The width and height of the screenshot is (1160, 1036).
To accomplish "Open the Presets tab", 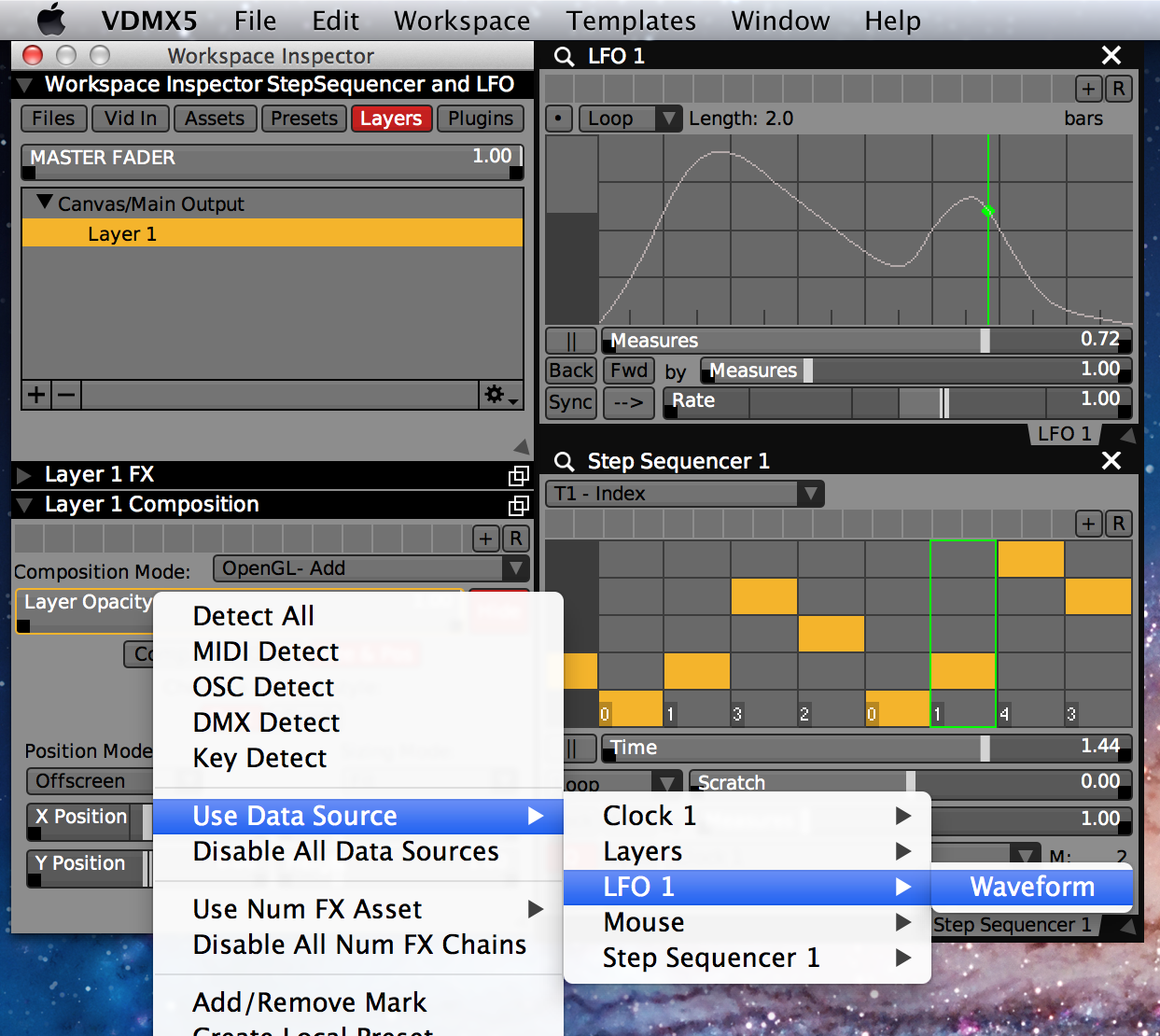I will pos(304,119).
